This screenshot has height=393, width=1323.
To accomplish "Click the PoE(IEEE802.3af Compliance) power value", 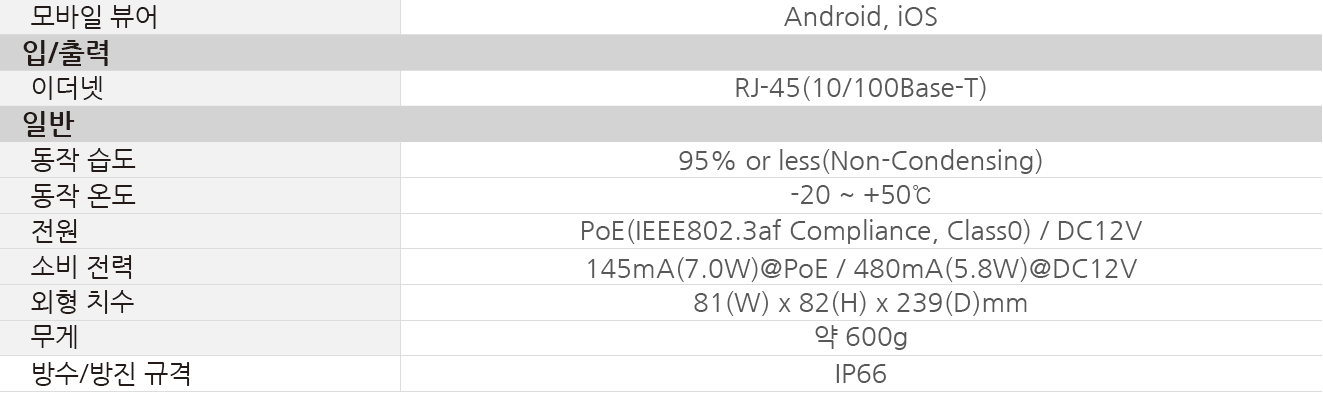I will [861, 231].
